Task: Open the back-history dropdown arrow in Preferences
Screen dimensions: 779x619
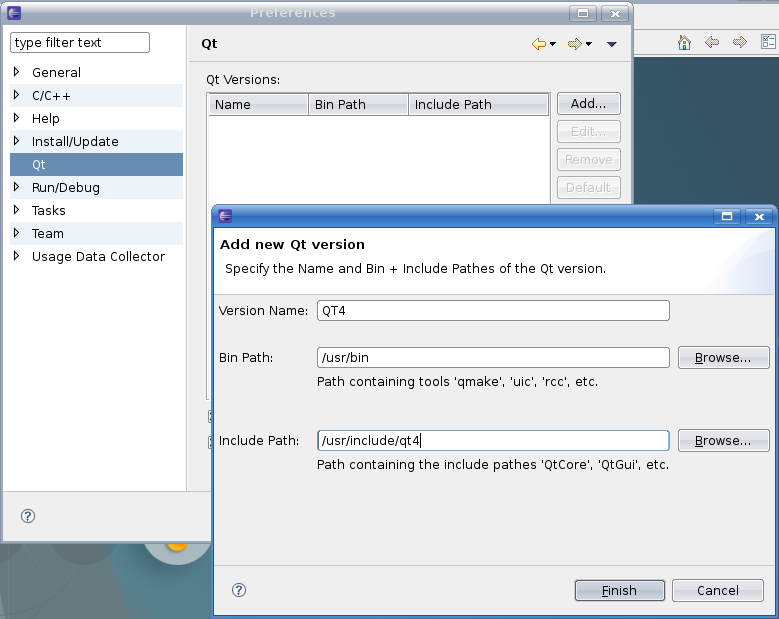Action: (552, 44)
